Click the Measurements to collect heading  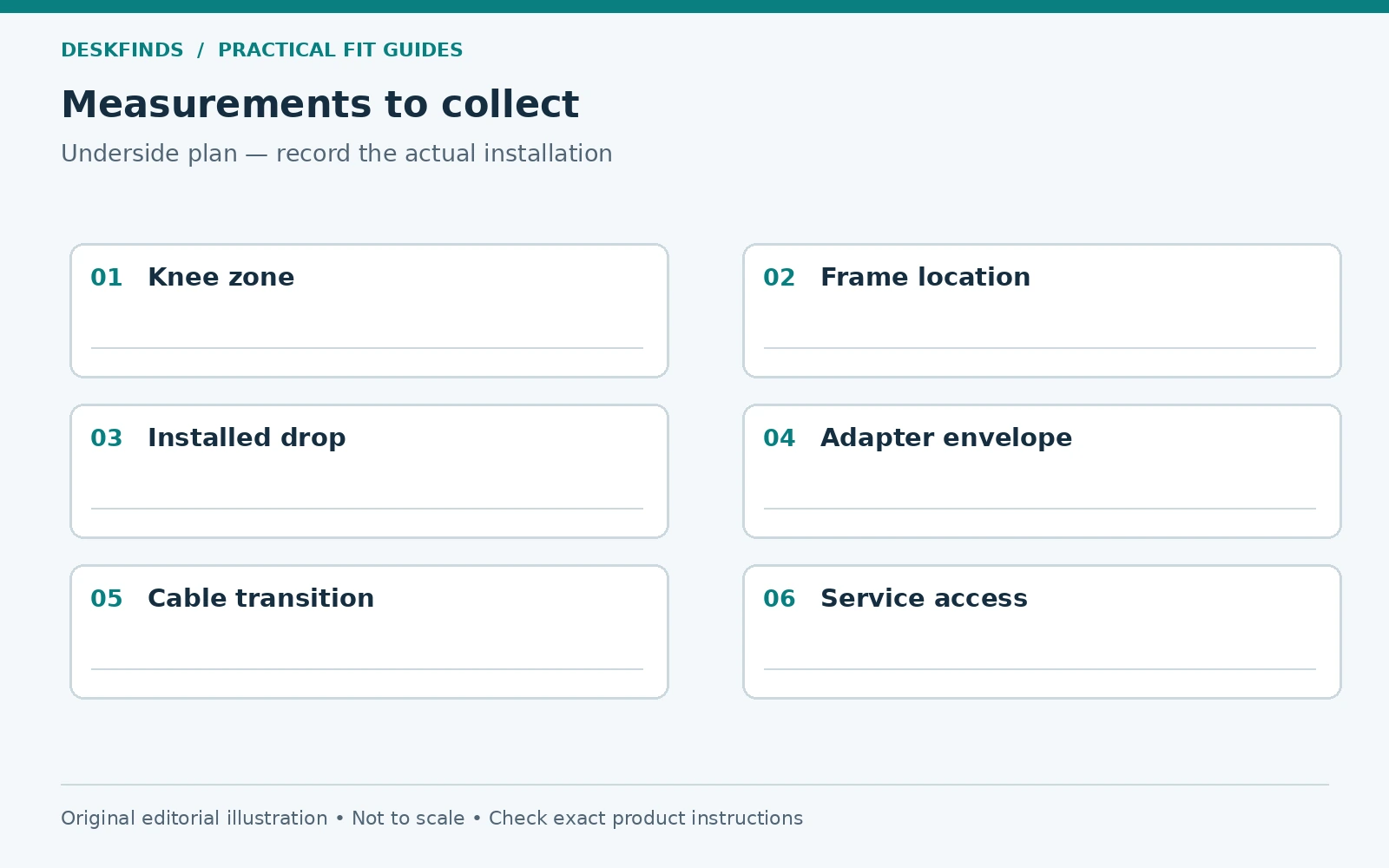pyautogui.click(x=319, y=105)
